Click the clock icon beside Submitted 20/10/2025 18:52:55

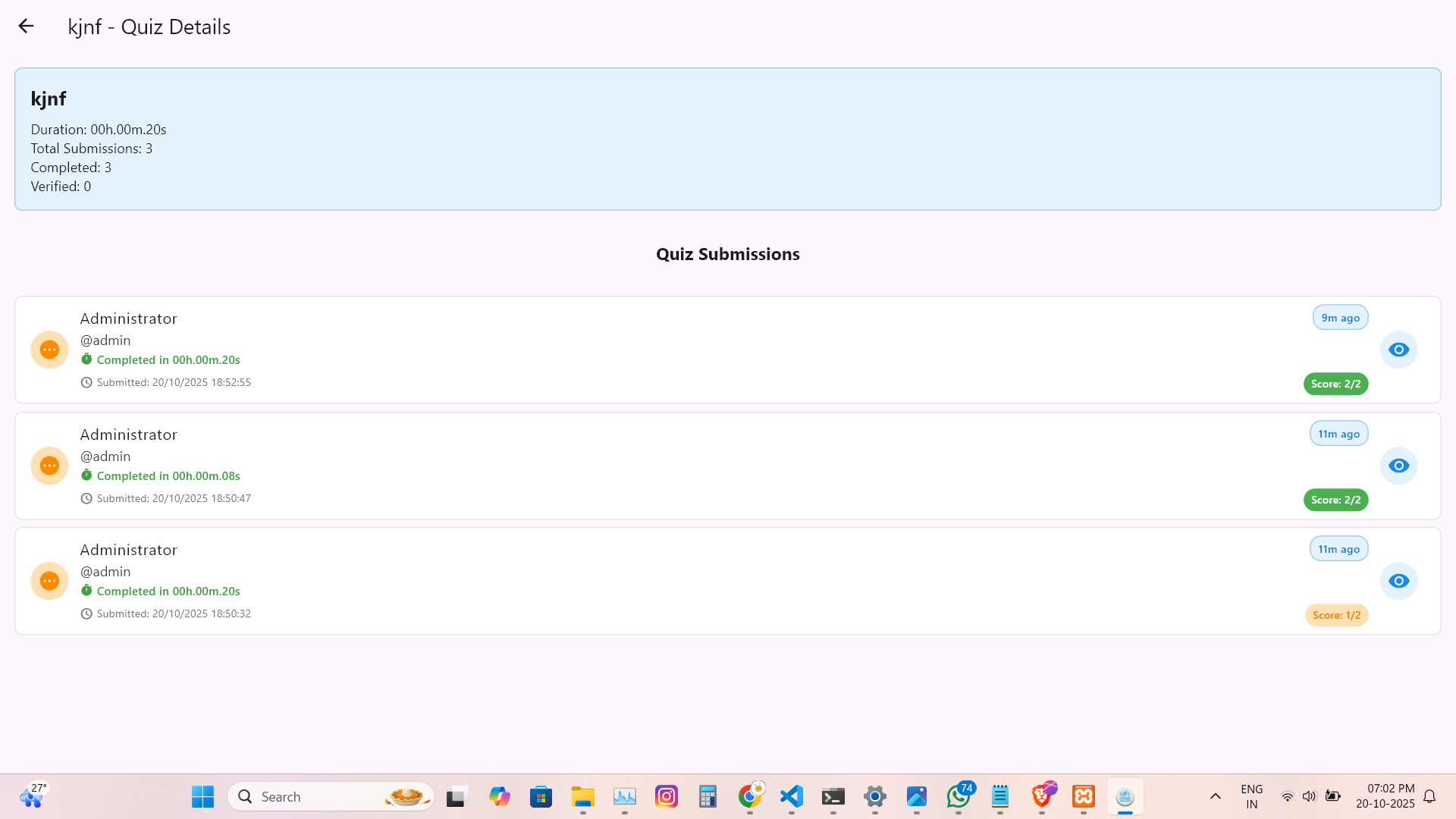(x=86, y=382)
